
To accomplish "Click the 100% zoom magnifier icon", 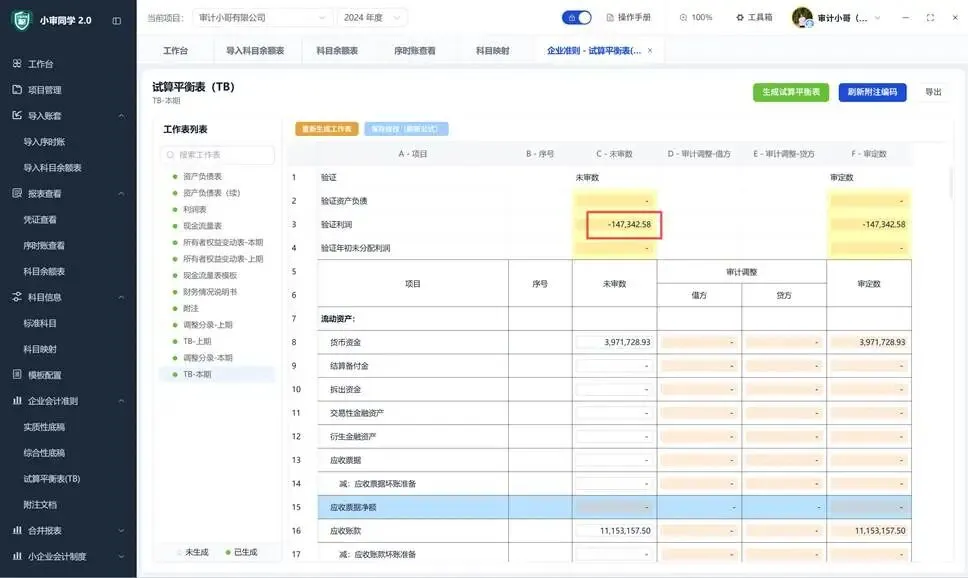I will tap(683, 17).
